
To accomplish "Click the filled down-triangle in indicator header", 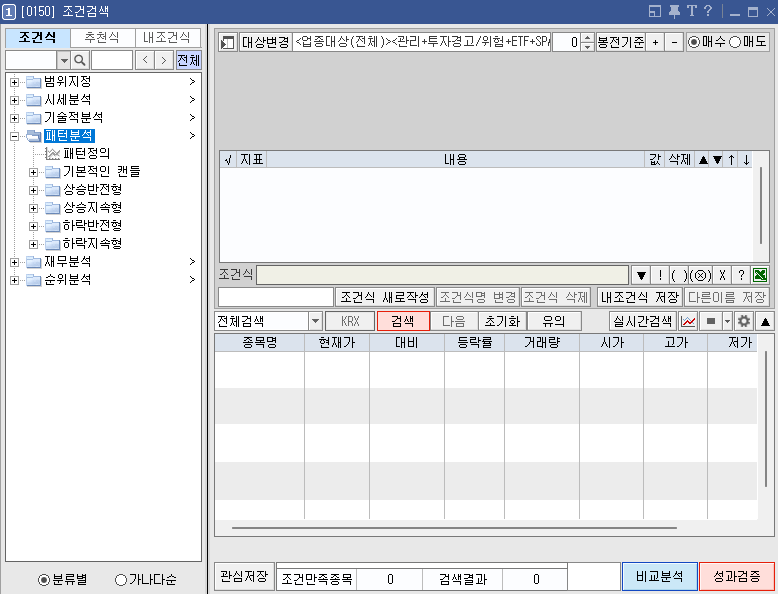I will pos(717,160).
